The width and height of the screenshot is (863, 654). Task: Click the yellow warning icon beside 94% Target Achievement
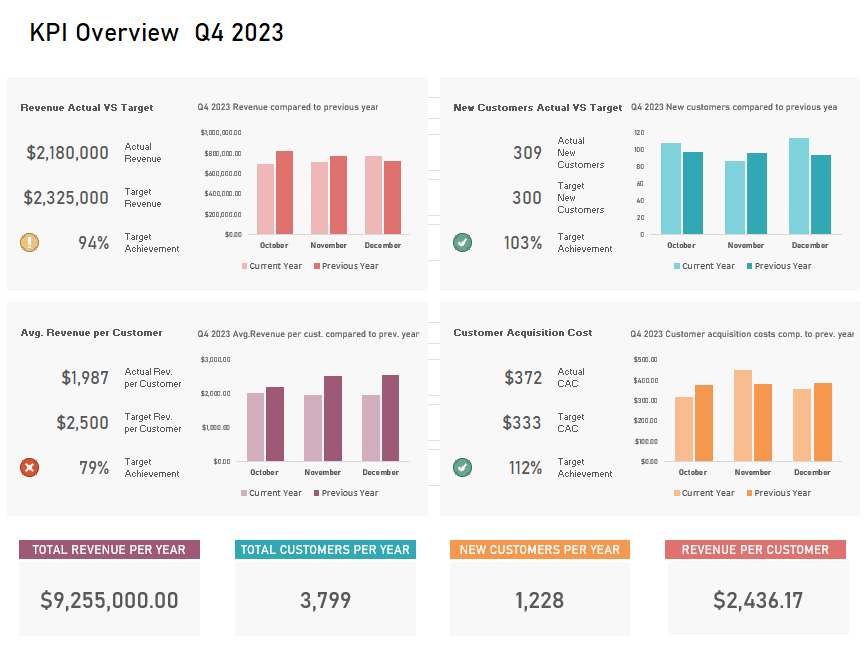coord(29,241)
